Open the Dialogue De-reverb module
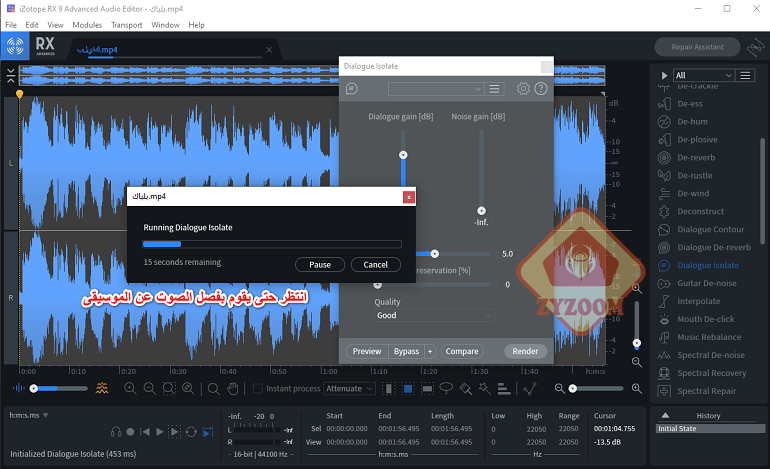 tap(714, 247)
